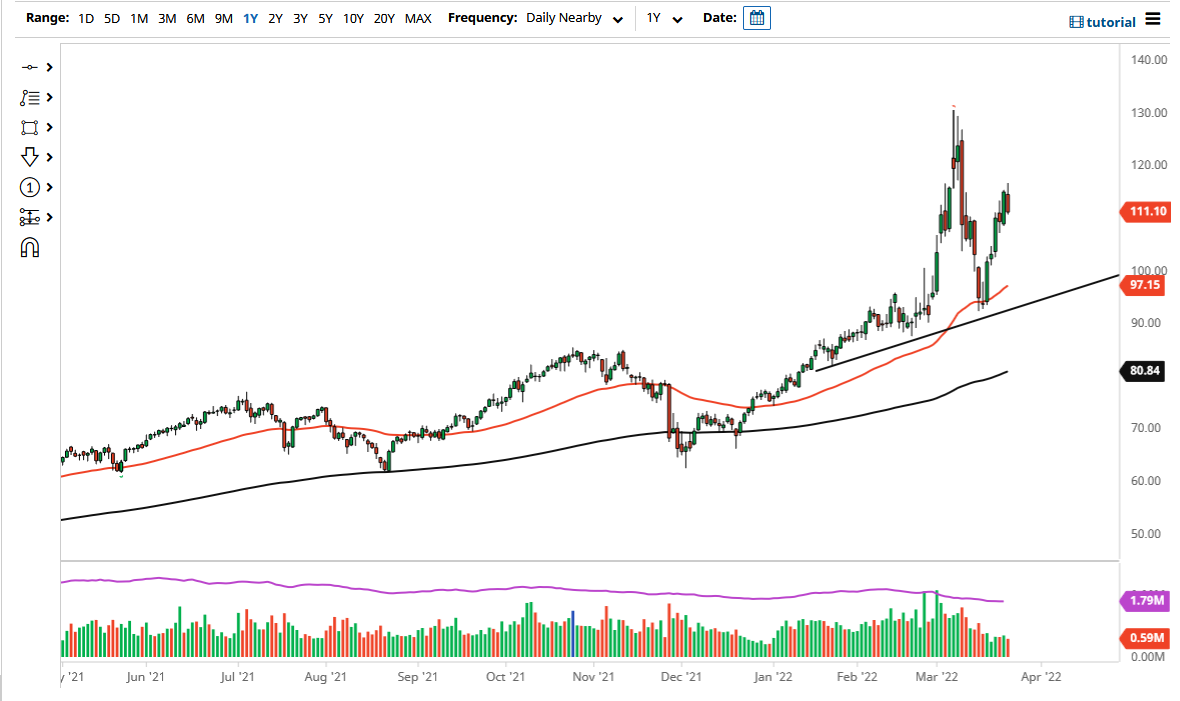The height and width of the screenshot is (701, 1180).
Task: Click the tutorial film strip icon
Action: [x=1078, y=21]
